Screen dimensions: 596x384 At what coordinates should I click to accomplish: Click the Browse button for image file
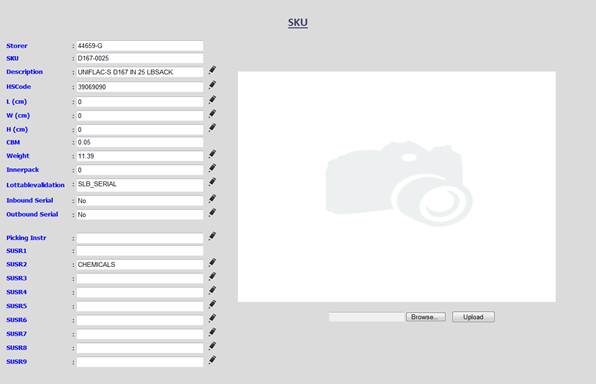(x=426, y=317)
